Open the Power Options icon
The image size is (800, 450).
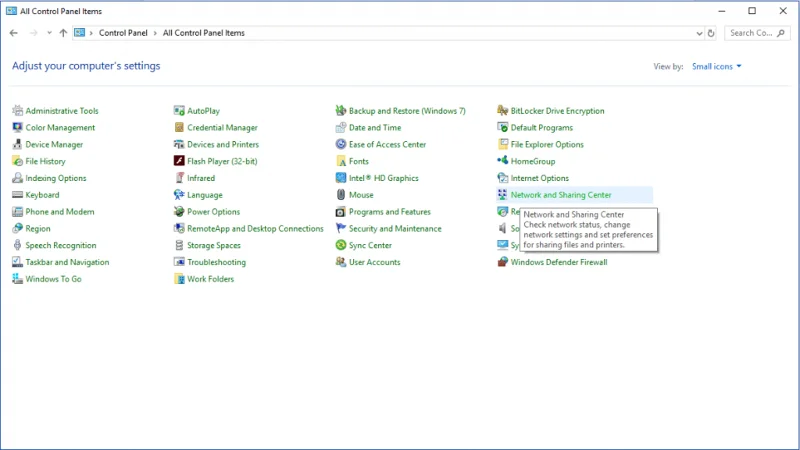179,212
